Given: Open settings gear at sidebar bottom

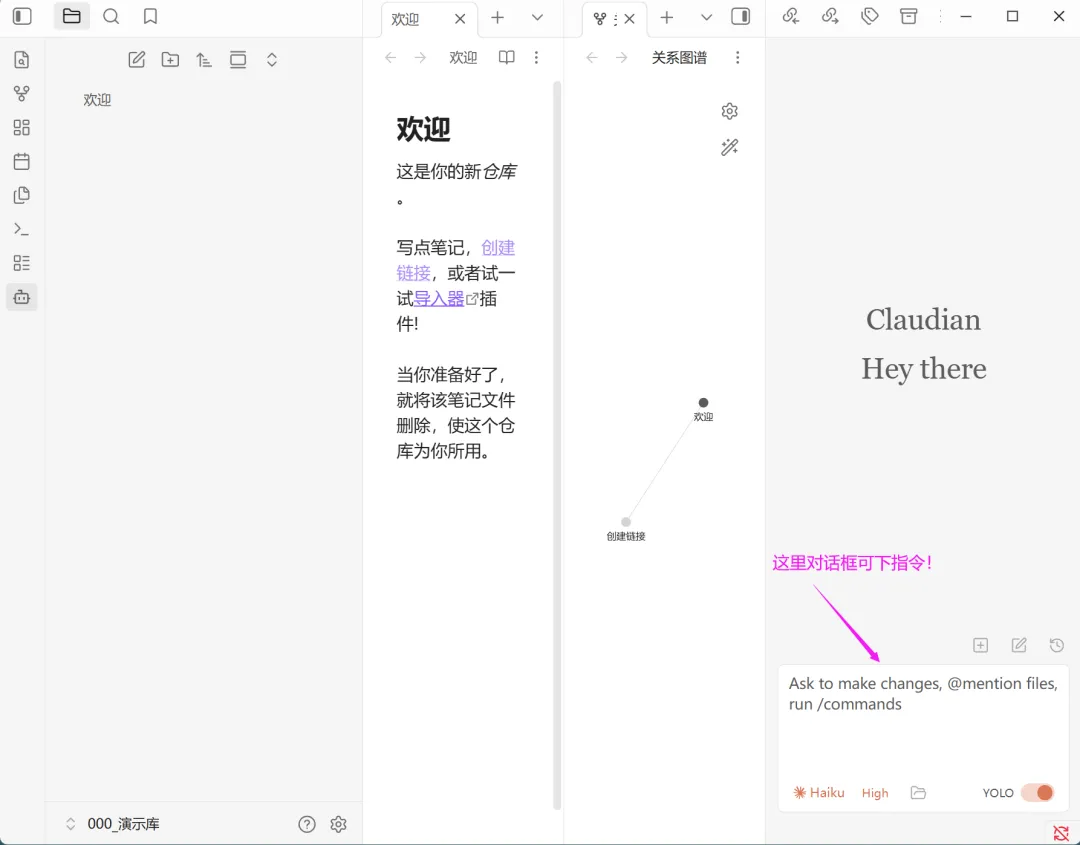Looking at the screenshot, I should (x=338, y=824).
